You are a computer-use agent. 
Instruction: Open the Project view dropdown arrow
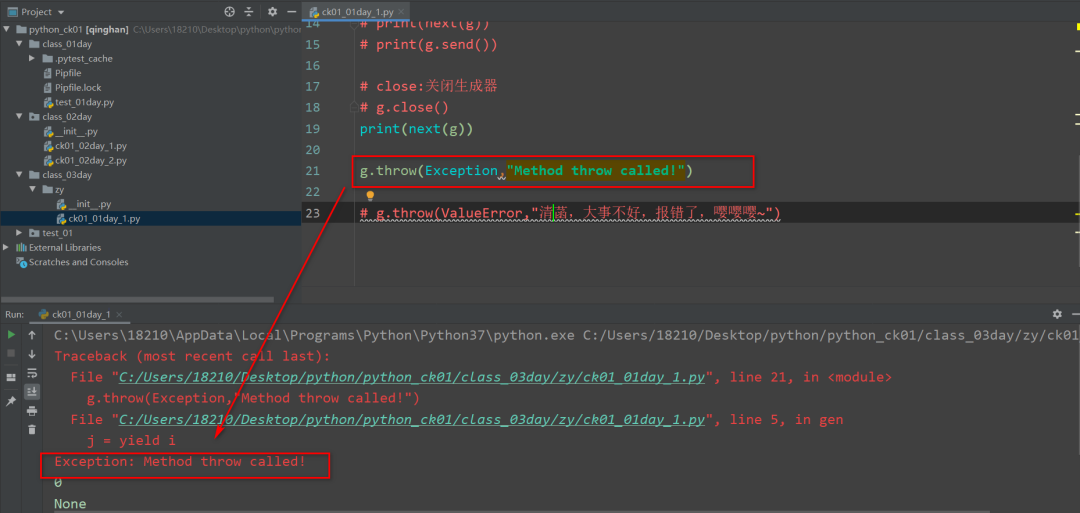[61, 12]
